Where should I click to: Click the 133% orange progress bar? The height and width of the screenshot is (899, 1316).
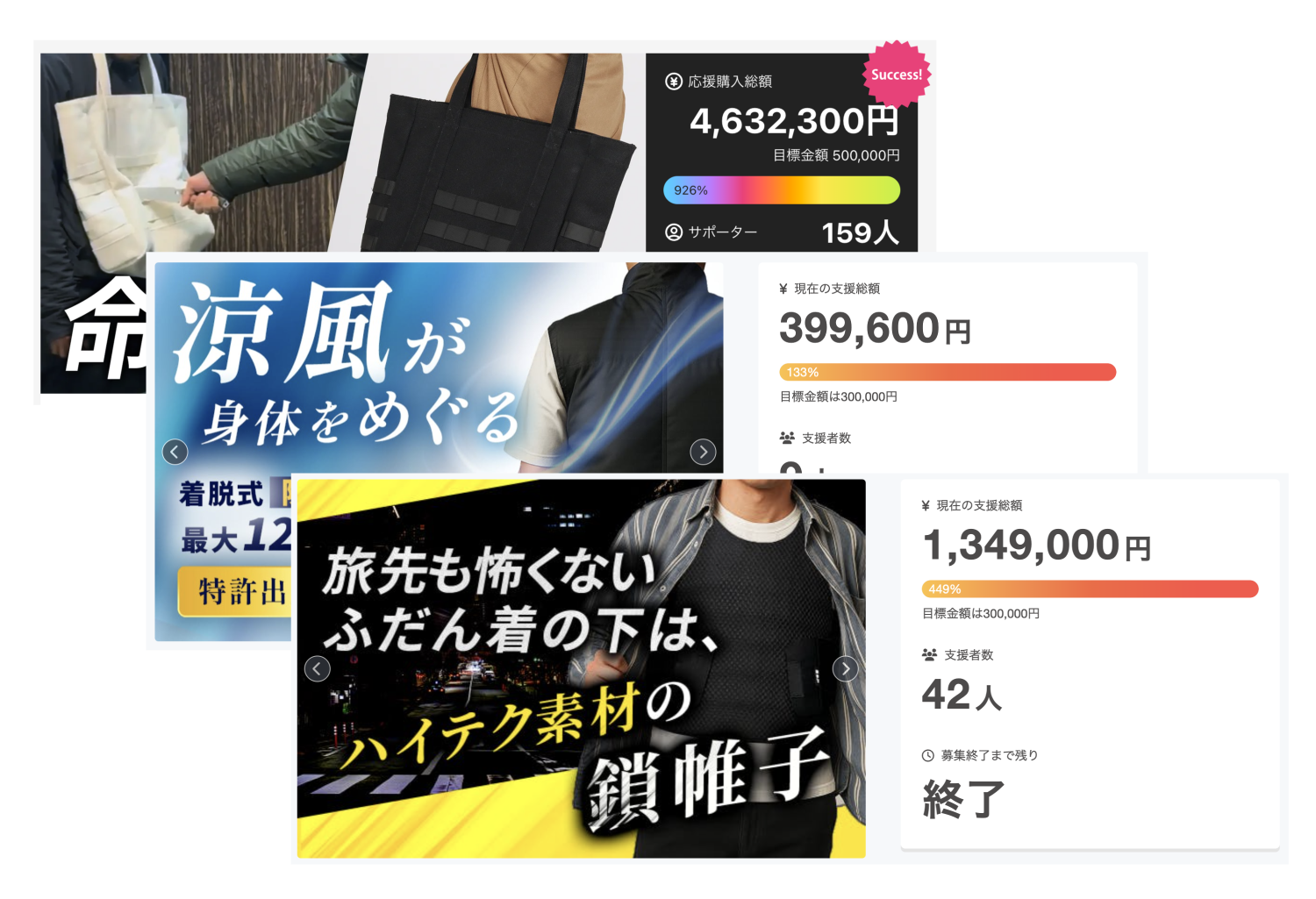(x=948, y=372)
